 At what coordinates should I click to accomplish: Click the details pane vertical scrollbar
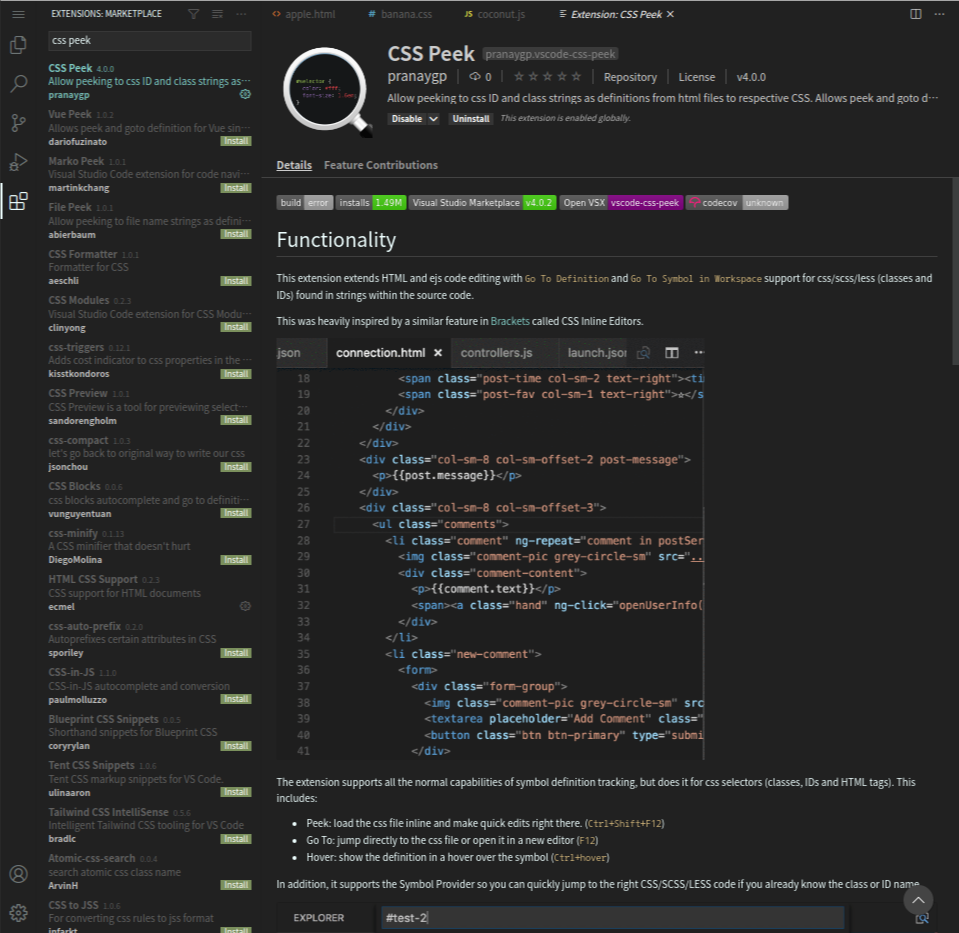pyautogui.click(x=954, y=272)
